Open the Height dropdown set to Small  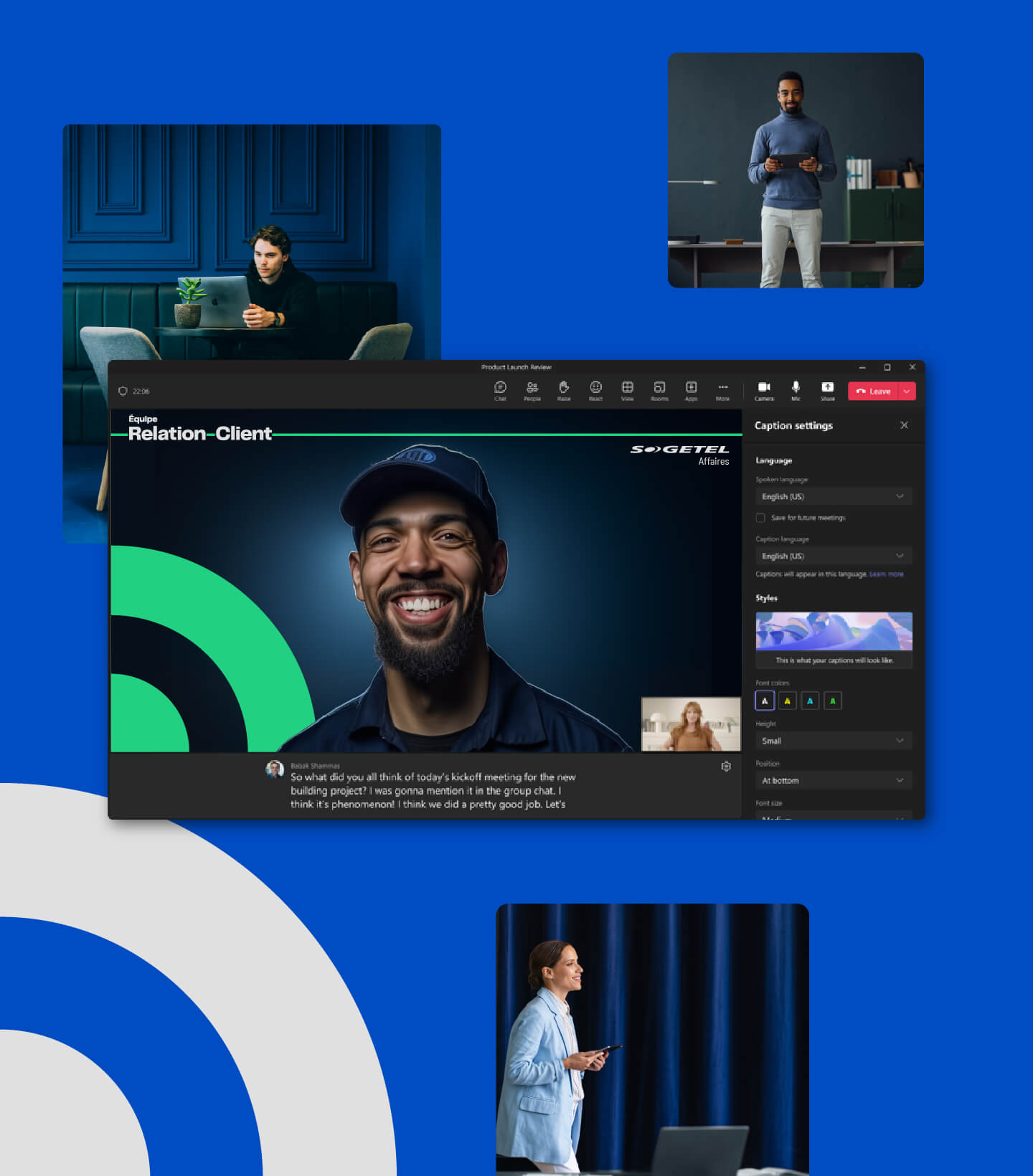pos(833,741)
